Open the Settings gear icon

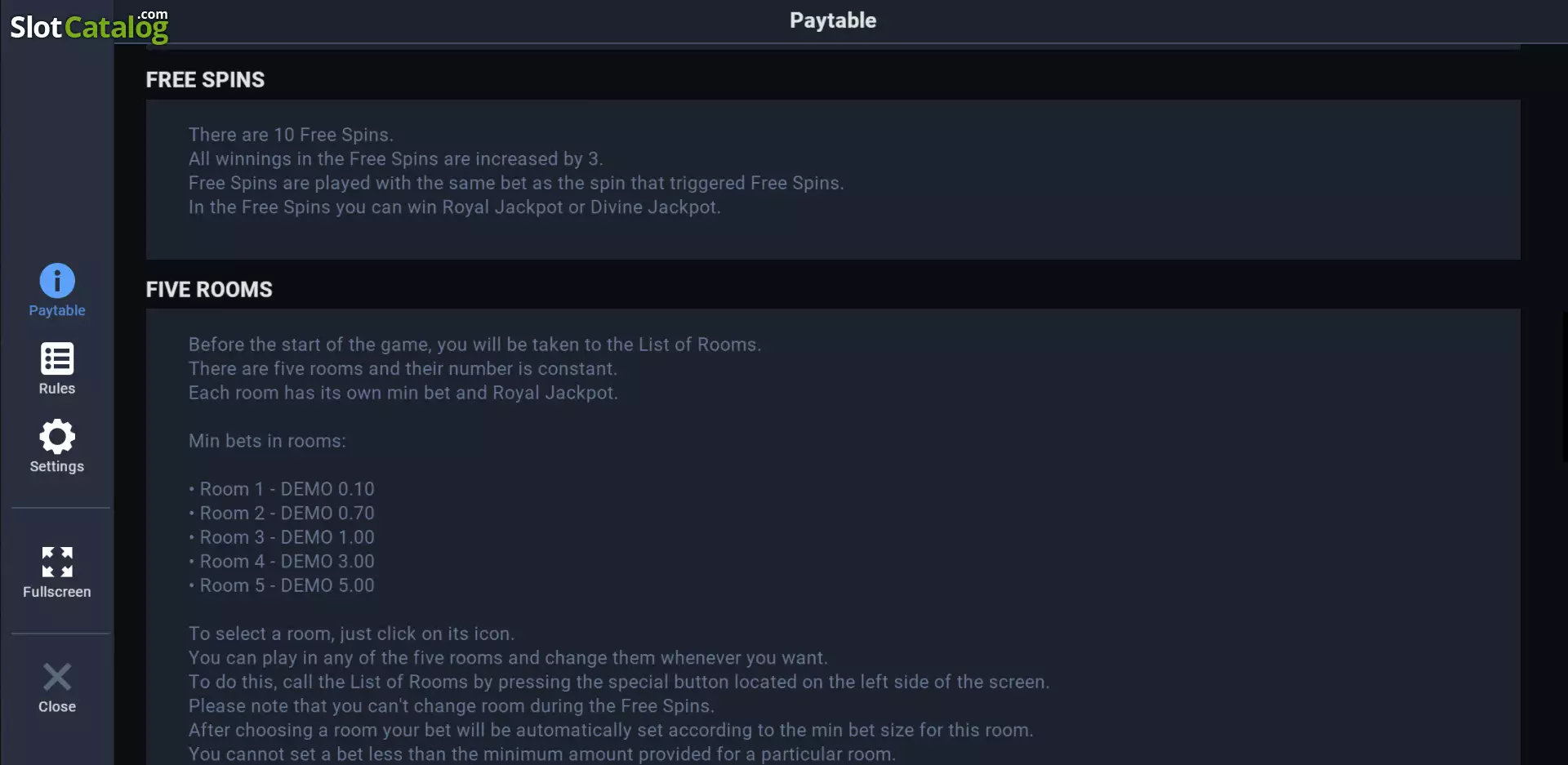pyautogui.click(x=57, y=437)
